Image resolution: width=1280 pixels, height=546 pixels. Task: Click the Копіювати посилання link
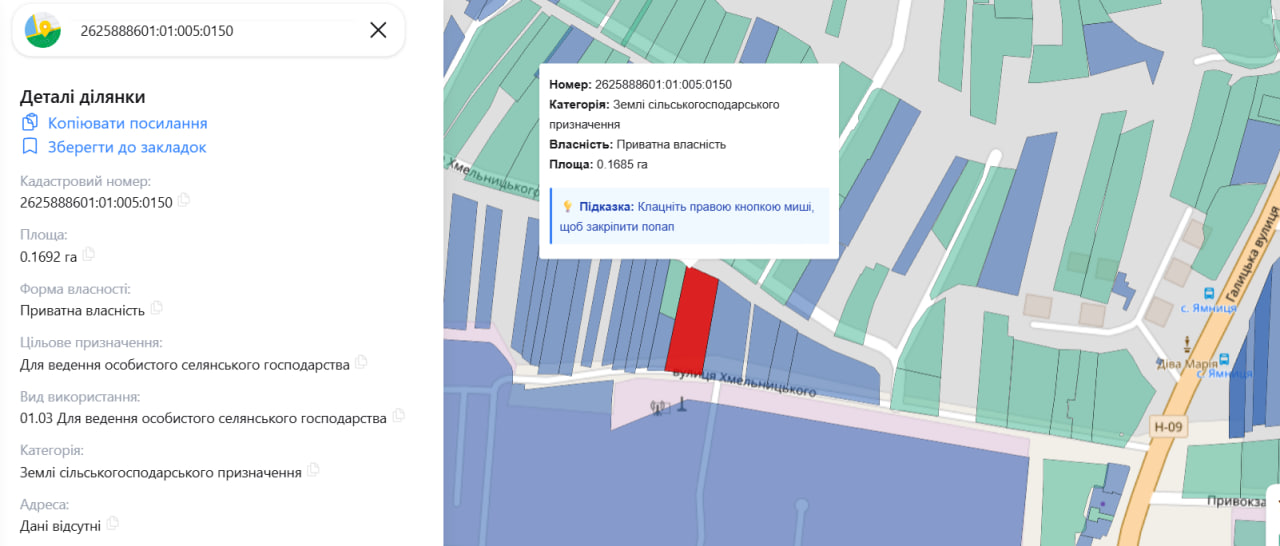tap(128, 123)
